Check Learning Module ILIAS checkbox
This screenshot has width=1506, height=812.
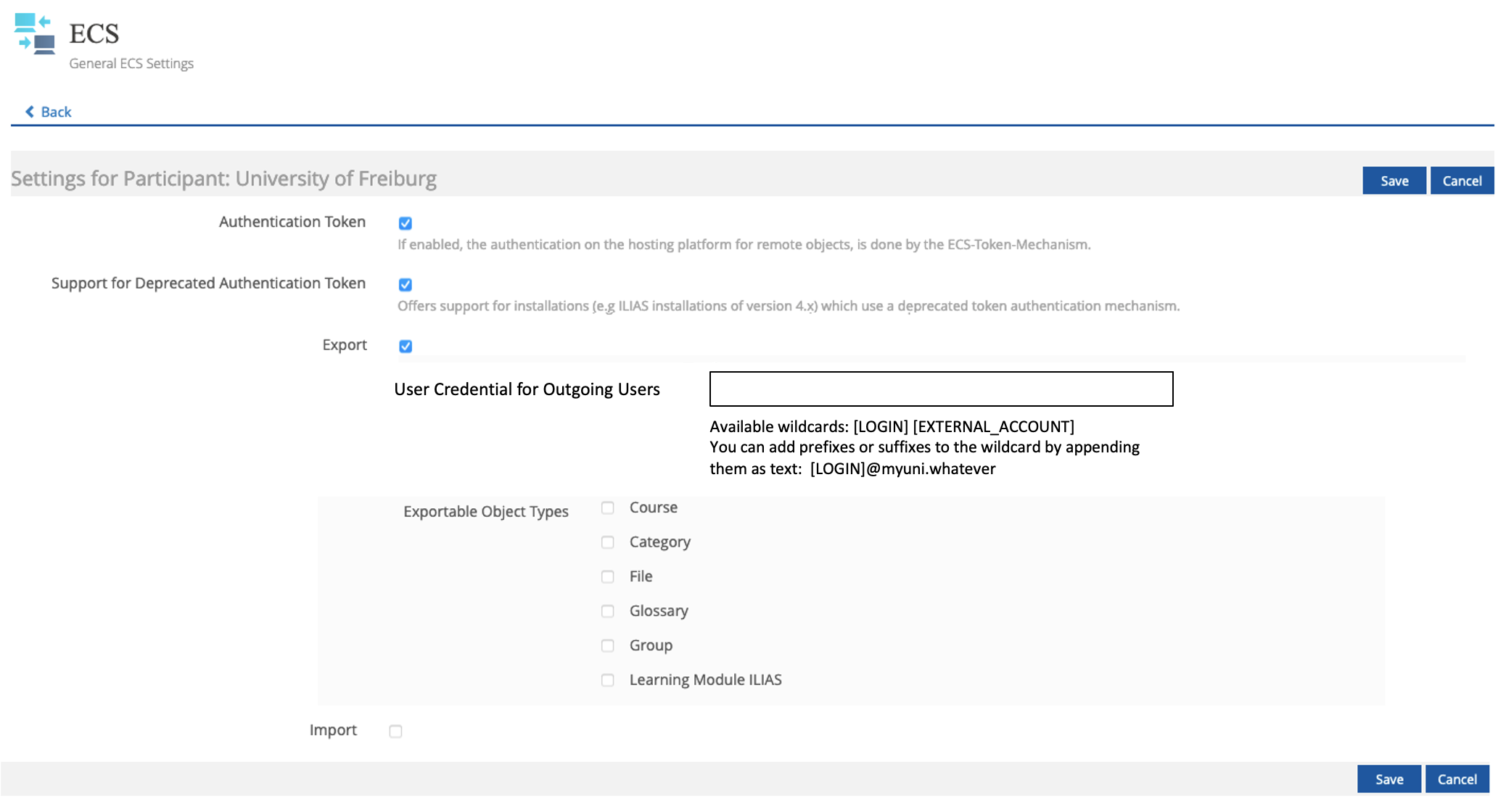tap(608, 680)
